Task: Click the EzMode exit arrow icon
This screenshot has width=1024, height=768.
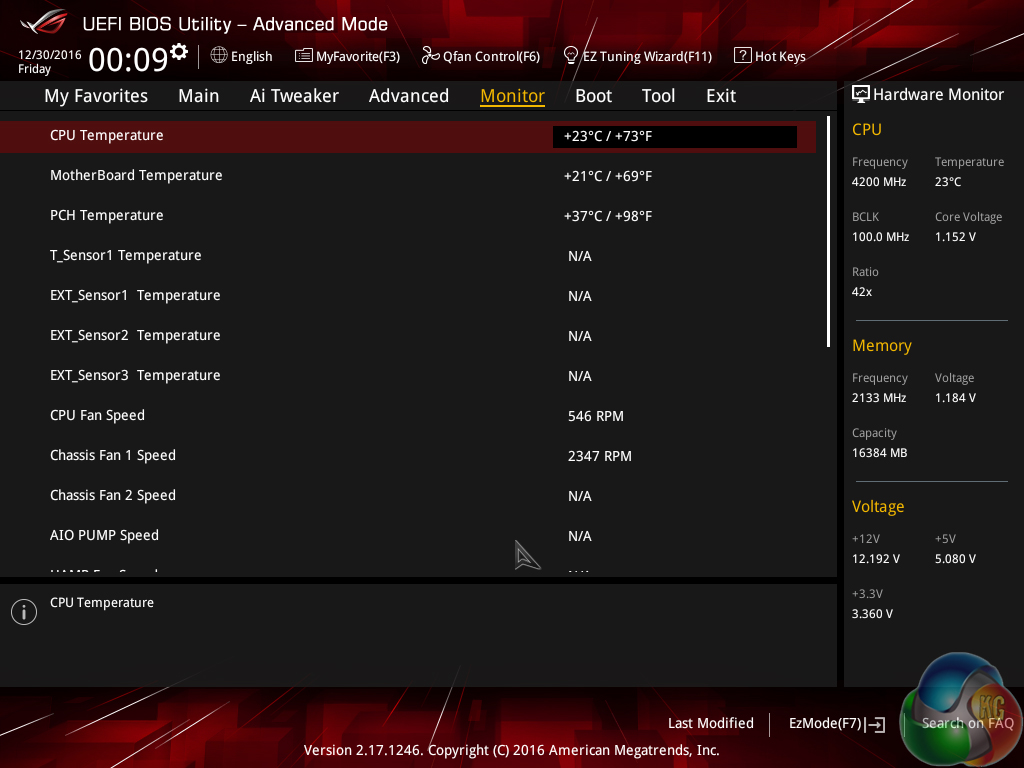Action: [875, 724]
